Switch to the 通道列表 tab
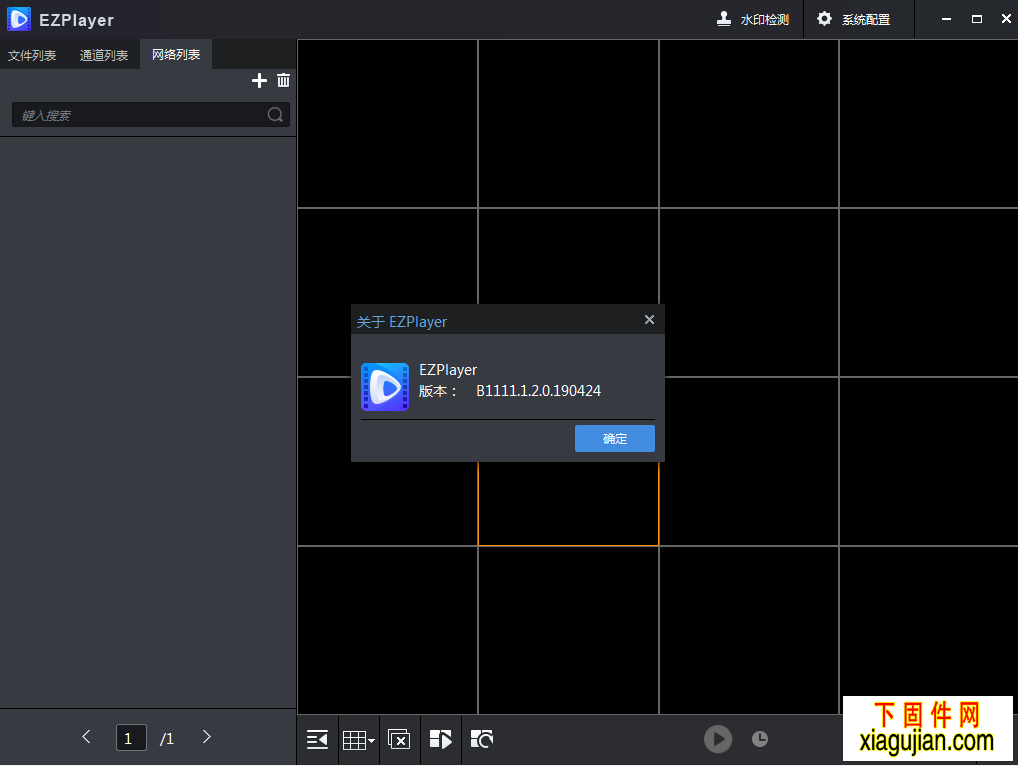1018x766 pixels. coord(104,55)
